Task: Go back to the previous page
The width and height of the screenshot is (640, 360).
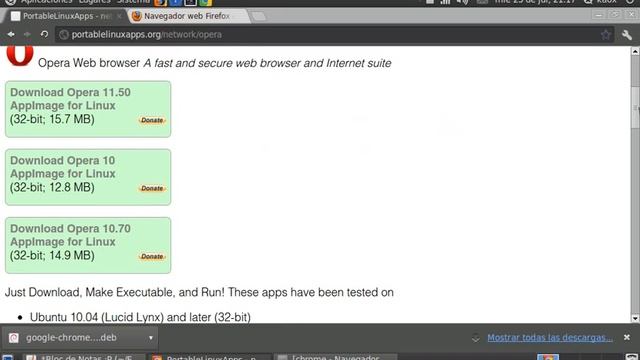Action: click(11, 35)
